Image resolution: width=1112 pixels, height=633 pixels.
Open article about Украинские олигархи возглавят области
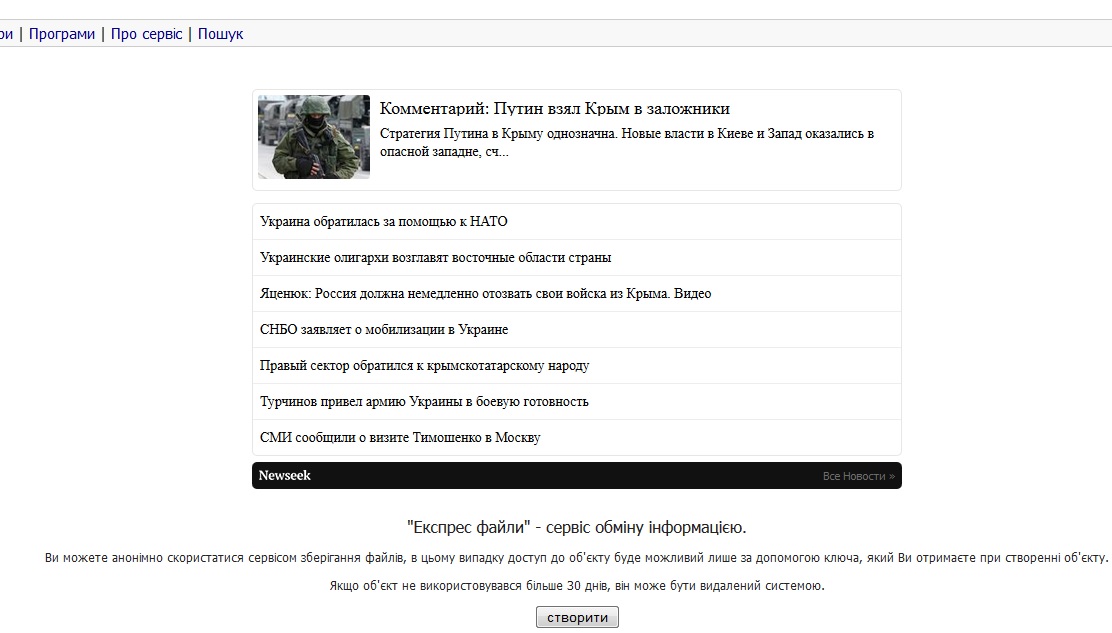[x=435, y=258]
